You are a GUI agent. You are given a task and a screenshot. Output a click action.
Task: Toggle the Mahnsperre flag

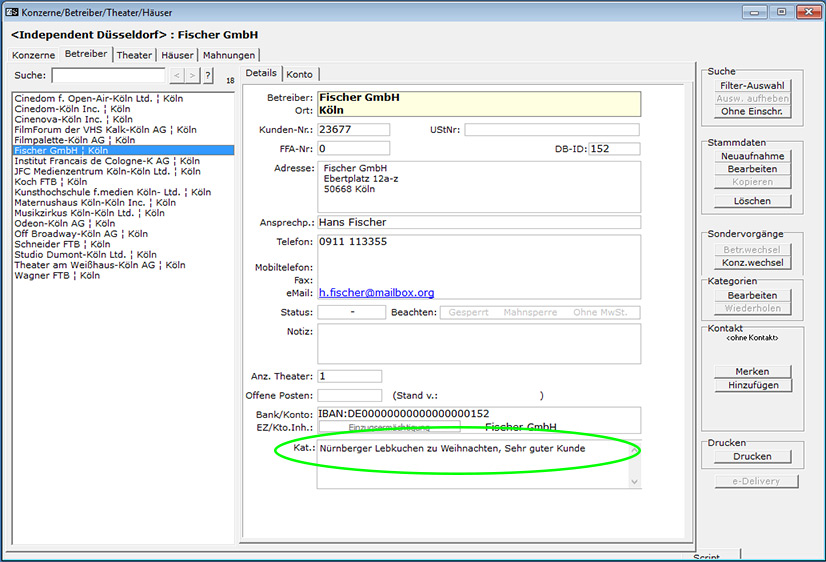coord(530,313)
